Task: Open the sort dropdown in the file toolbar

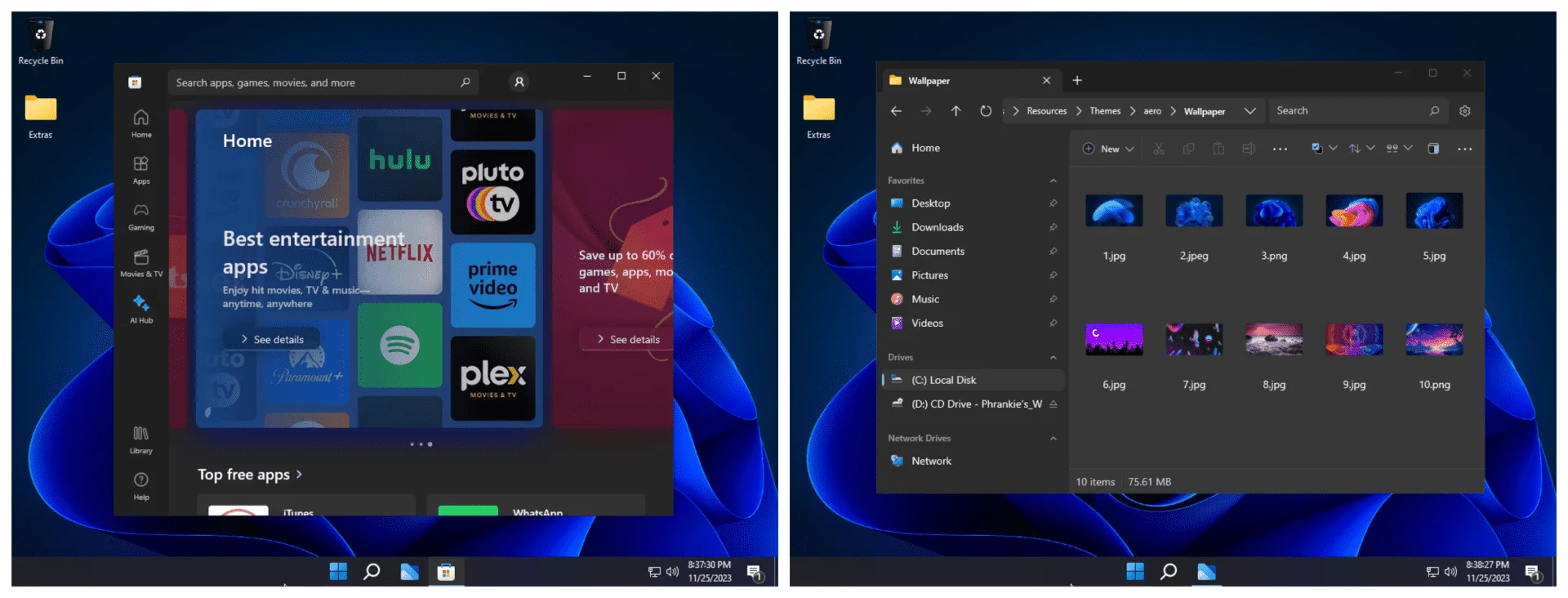Action: pos(1361,149)
